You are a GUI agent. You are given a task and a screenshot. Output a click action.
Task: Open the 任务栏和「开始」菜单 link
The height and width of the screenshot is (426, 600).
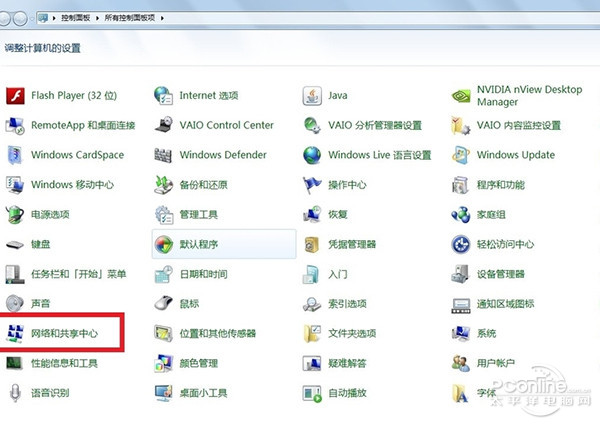tap(78, 274)
